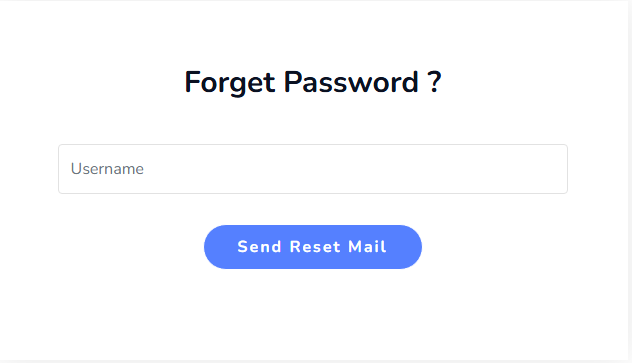Click the word Reset on blue button
This screenshot has width=632, height=363.
coord(315,247)
